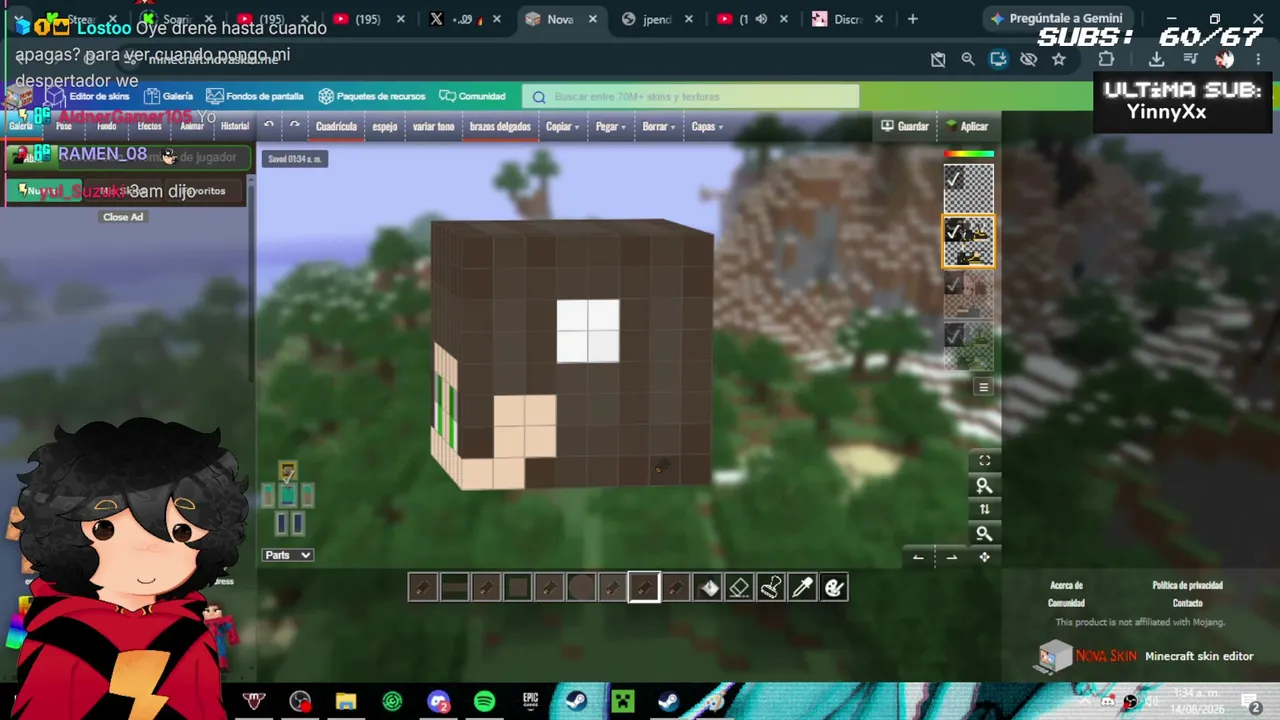1280x720 pixels.
Task: Click the skin and texture search field
Action: [690, 96]
